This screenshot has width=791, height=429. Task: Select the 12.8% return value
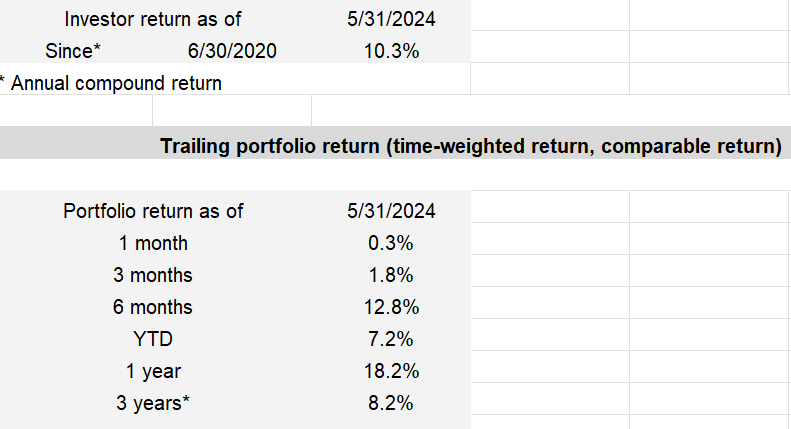[391, 307]
